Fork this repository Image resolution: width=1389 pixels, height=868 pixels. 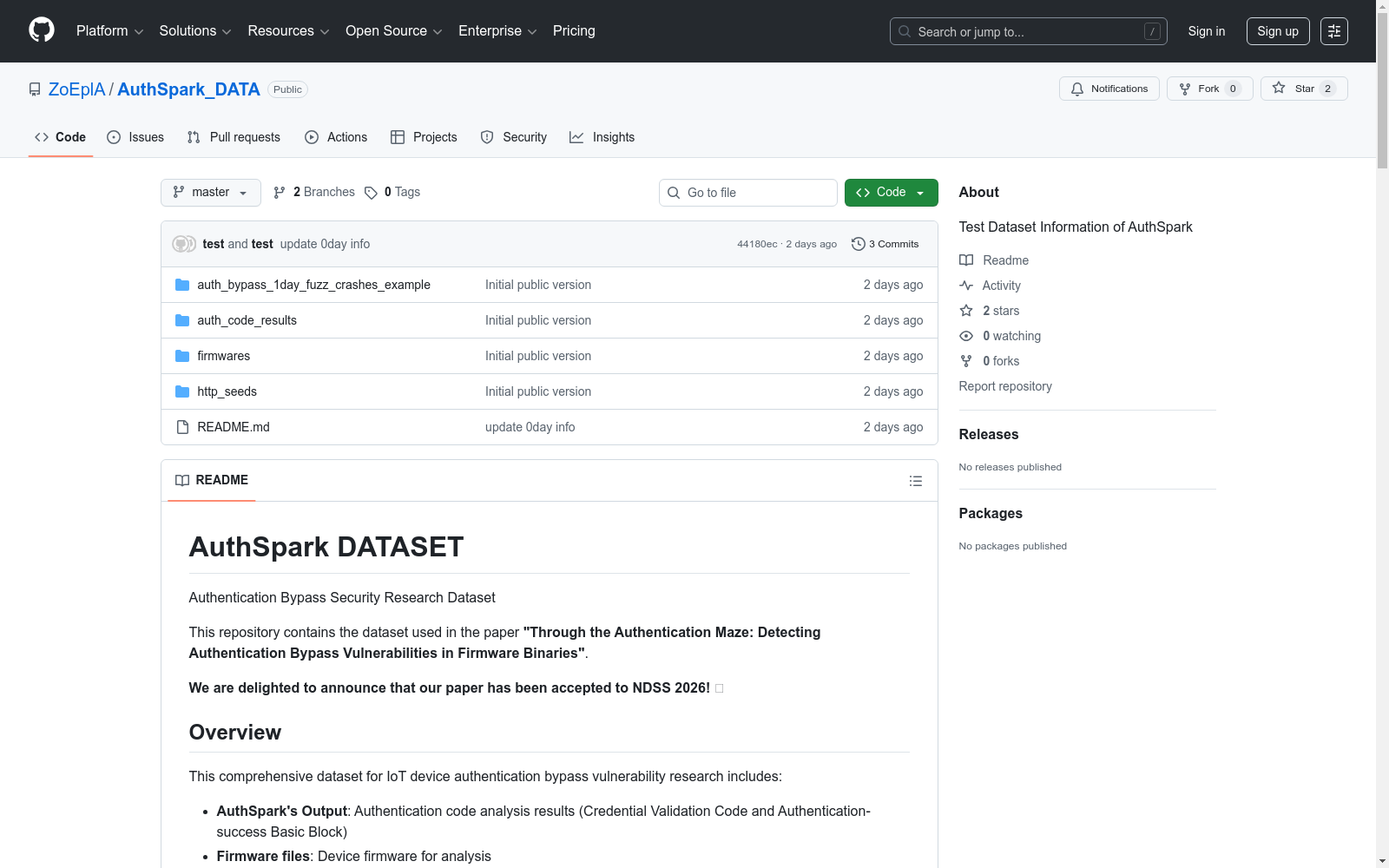pos(1209,89)
